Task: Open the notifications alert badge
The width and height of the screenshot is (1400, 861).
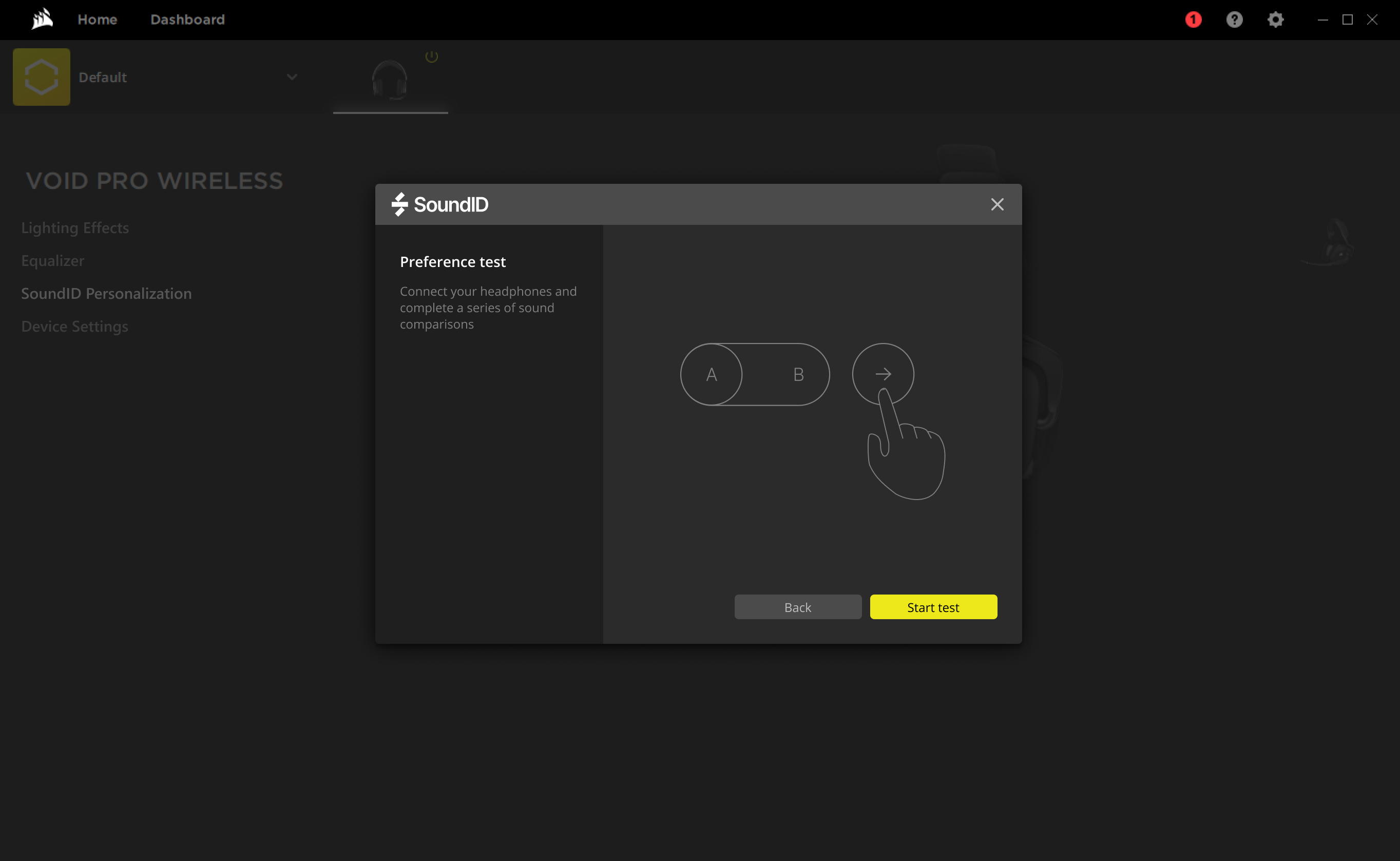Action: [1193, 20]
